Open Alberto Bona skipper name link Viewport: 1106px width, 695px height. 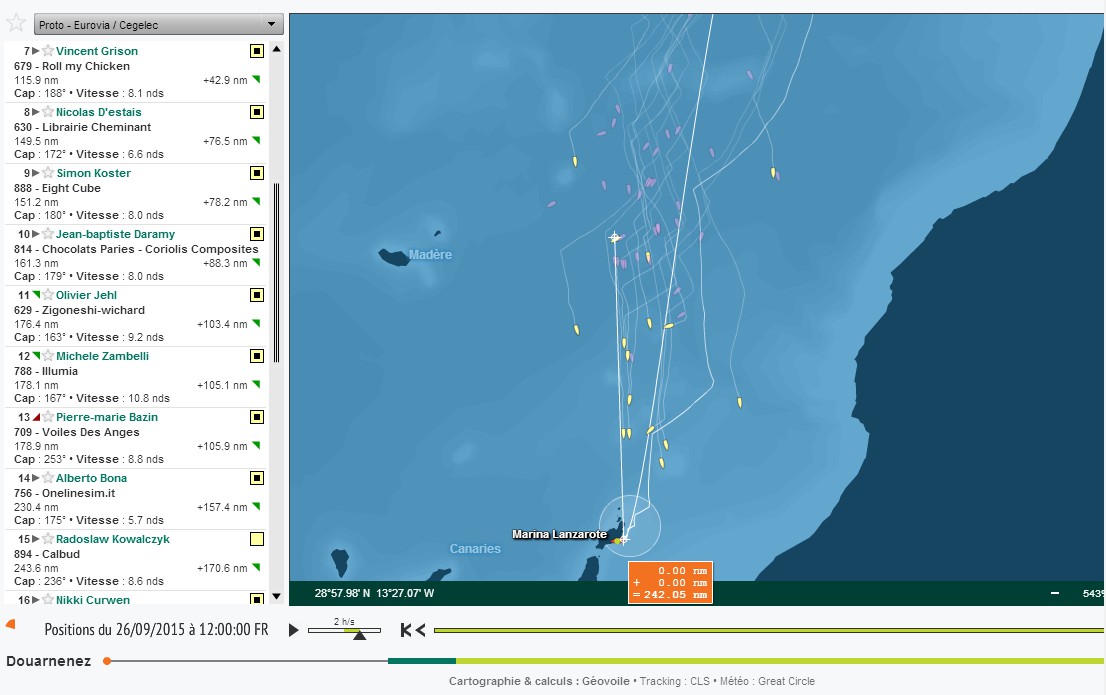click(x=91, y=478)
